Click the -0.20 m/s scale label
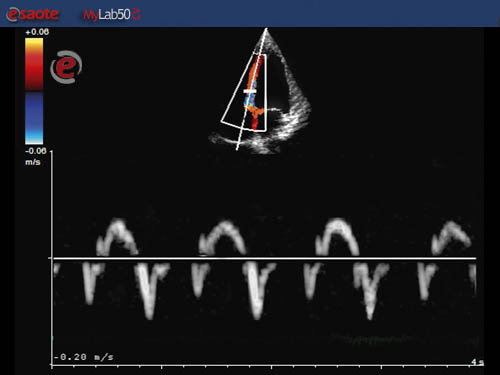 [x=84, y=357]
